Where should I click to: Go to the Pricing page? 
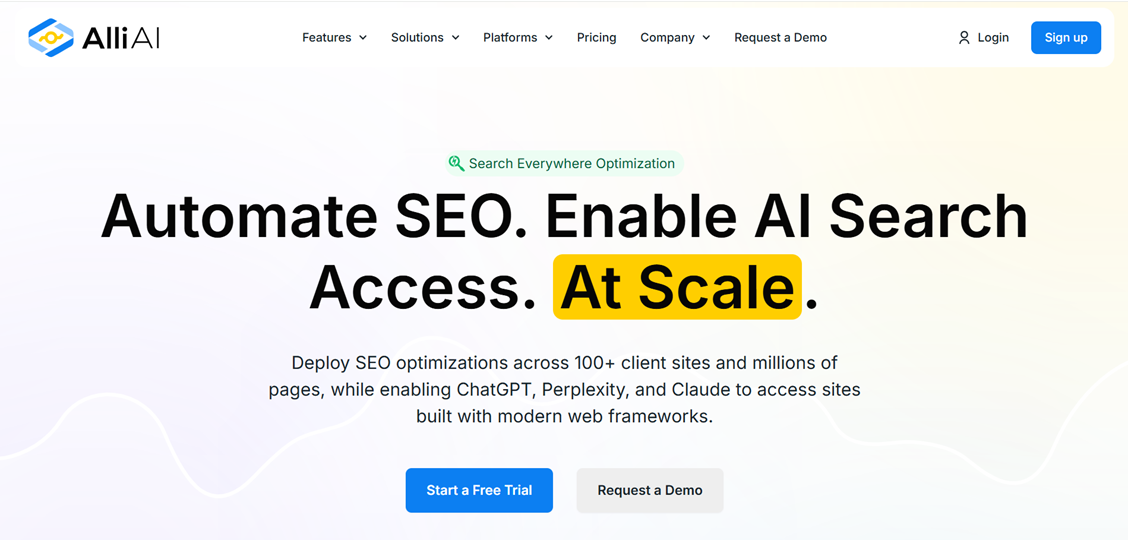(x=596, y=38)
